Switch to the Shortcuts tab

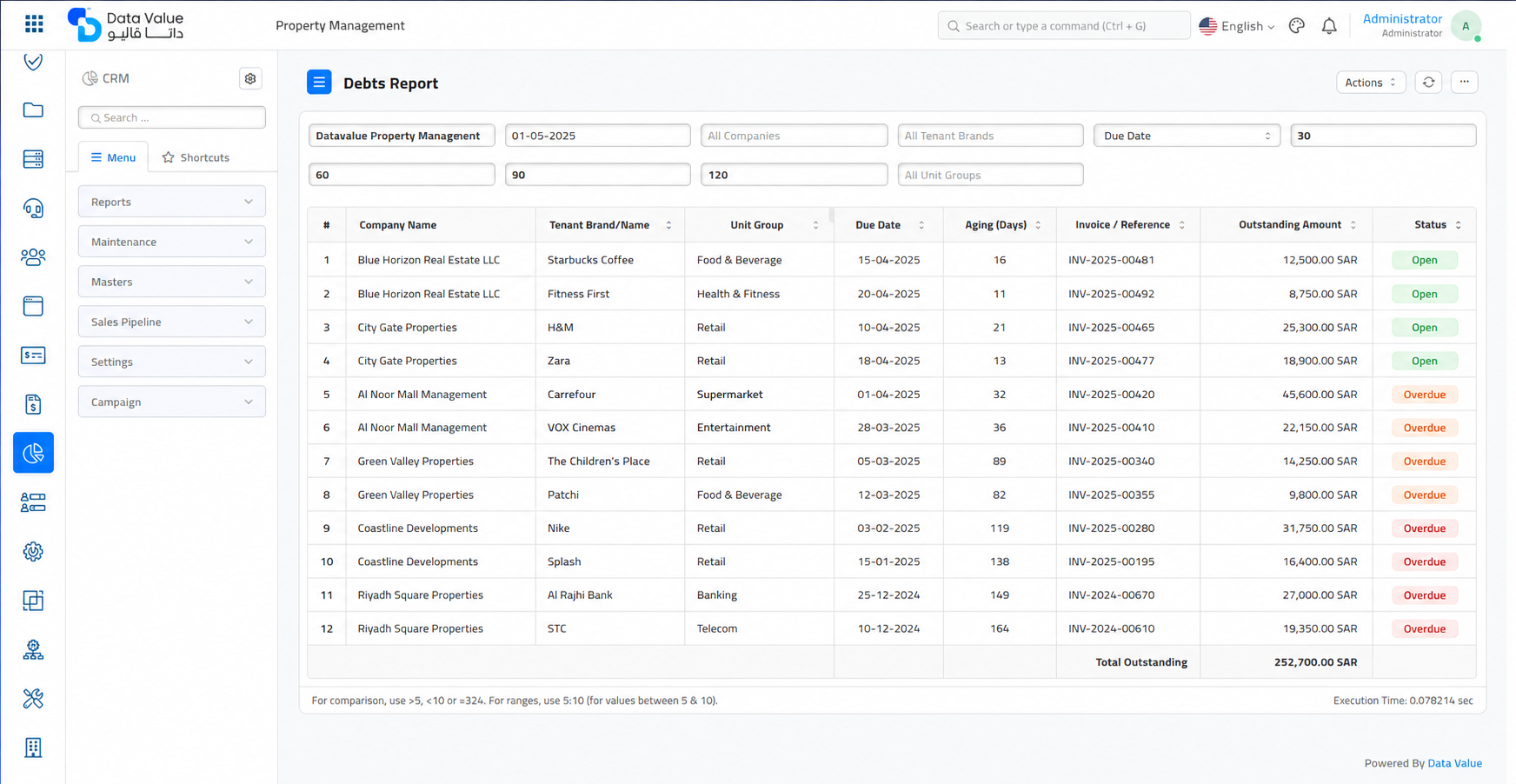point(196,157)
